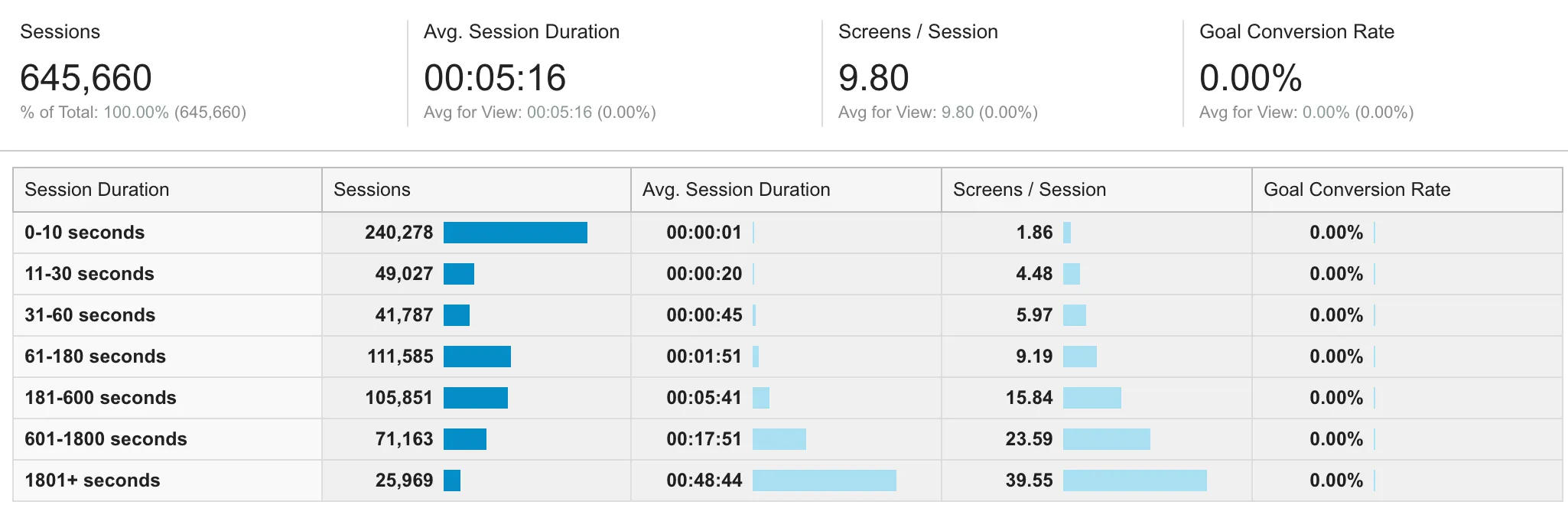Click the Session Duration column header
Image resolution: width=1568 pixels, height=531 pixels.
point(97,190)
